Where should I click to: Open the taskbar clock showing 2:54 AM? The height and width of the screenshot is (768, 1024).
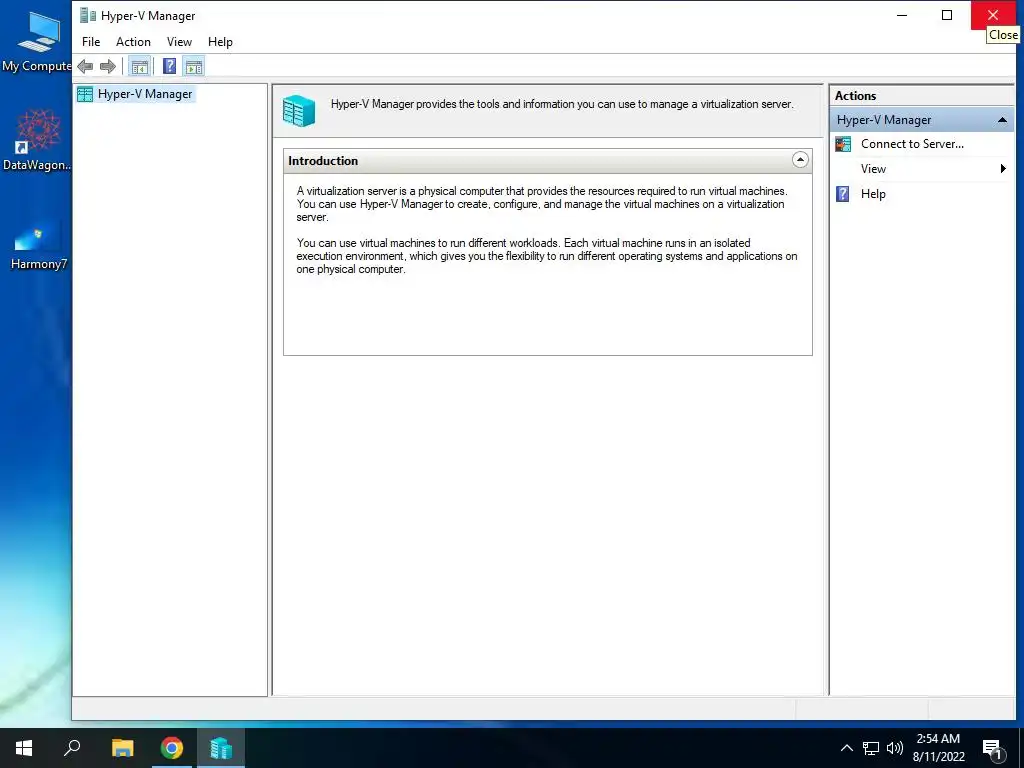click(938, 748)
